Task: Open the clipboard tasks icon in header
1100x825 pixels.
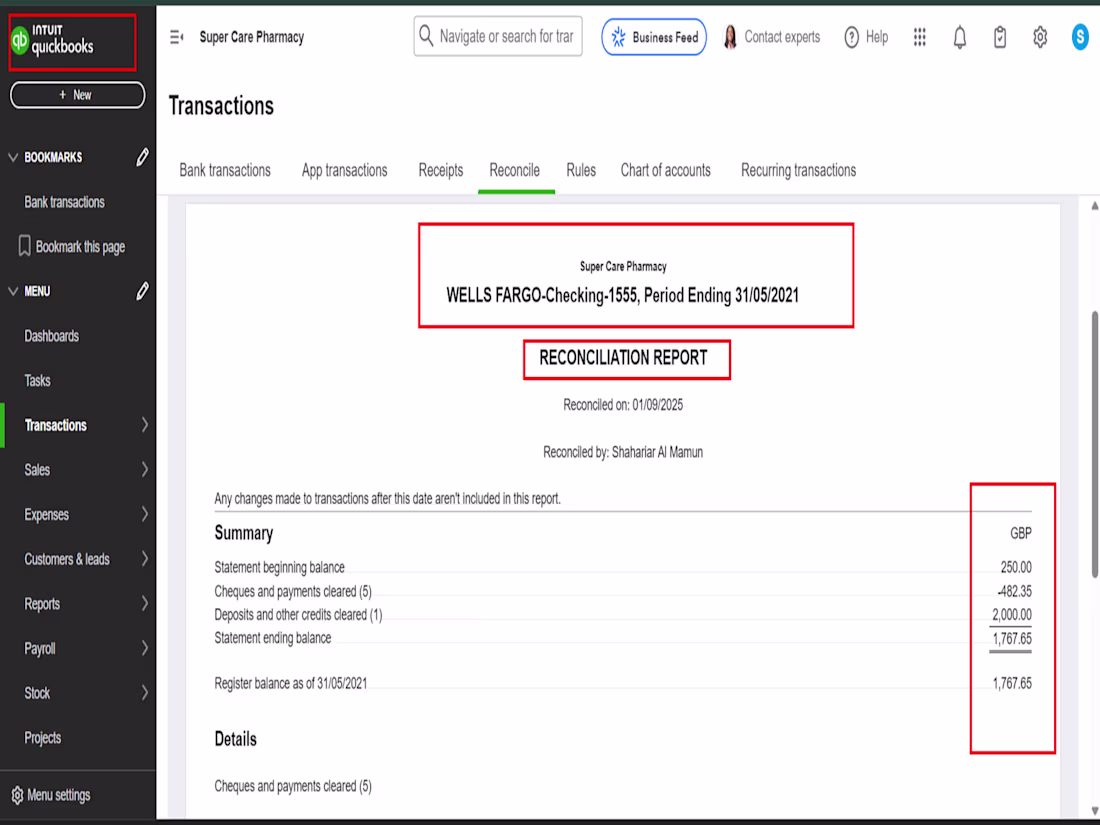Action: 1000,37
